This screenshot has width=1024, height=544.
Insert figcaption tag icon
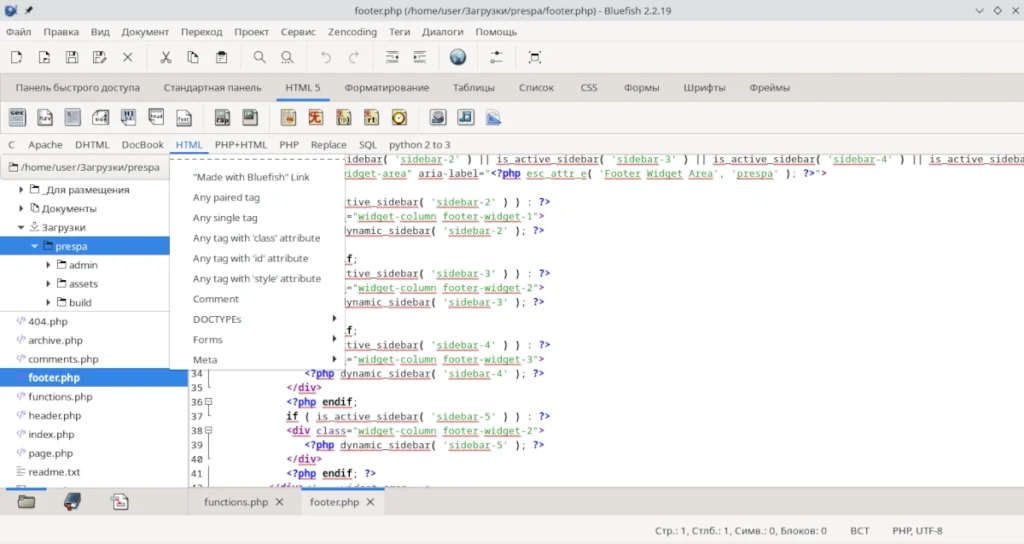click(x=222, y=118)
